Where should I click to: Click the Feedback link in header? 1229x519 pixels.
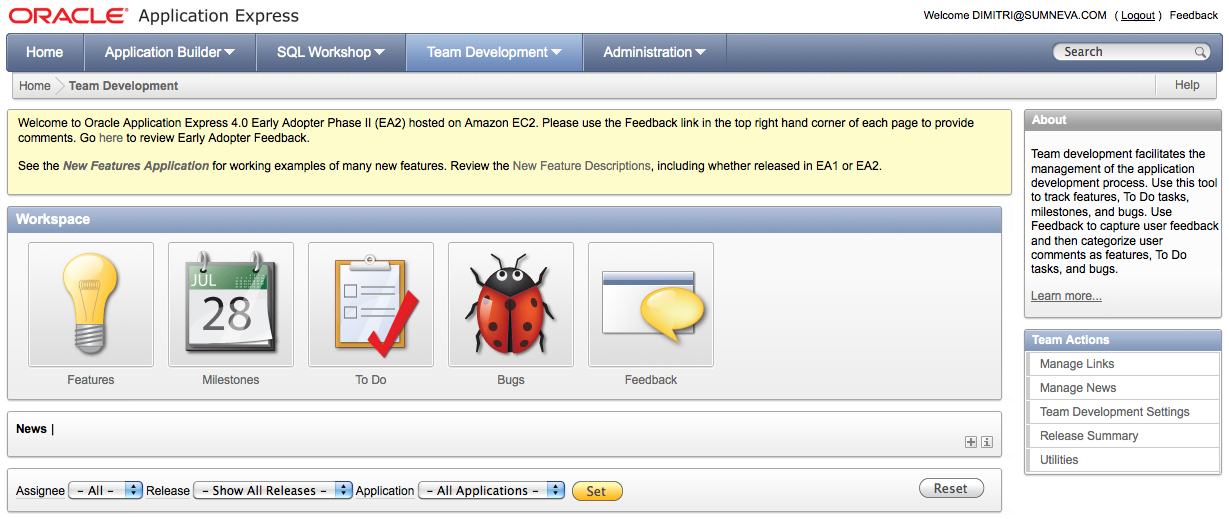(1194, 16)
